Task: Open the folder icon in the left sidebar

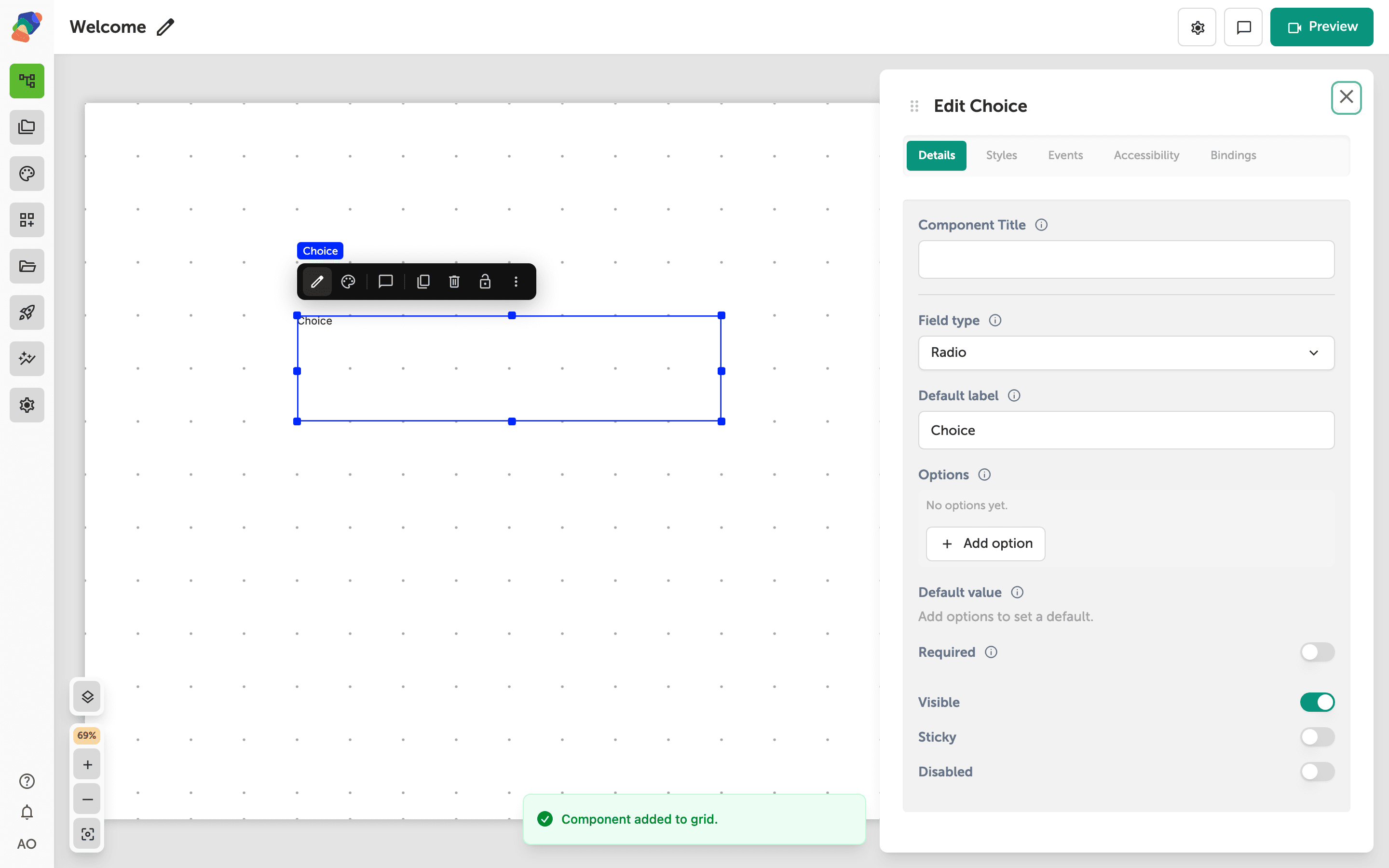Action: [27, 266]
